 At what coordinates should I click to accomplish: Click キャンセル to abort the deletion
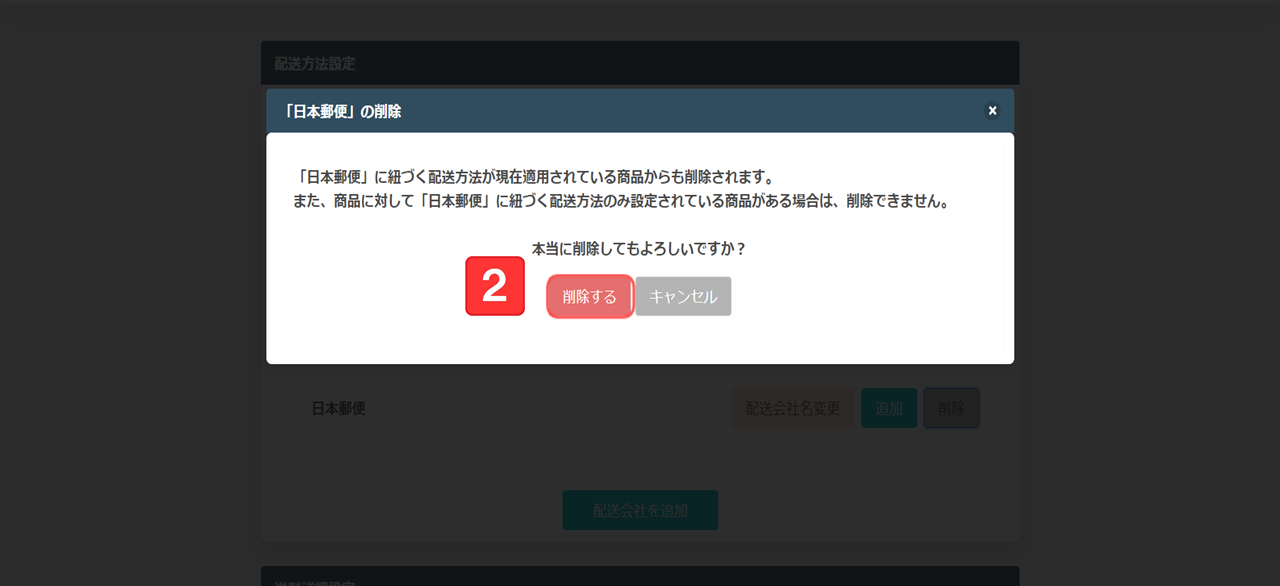pyautogui.click(x=684, y=297)
